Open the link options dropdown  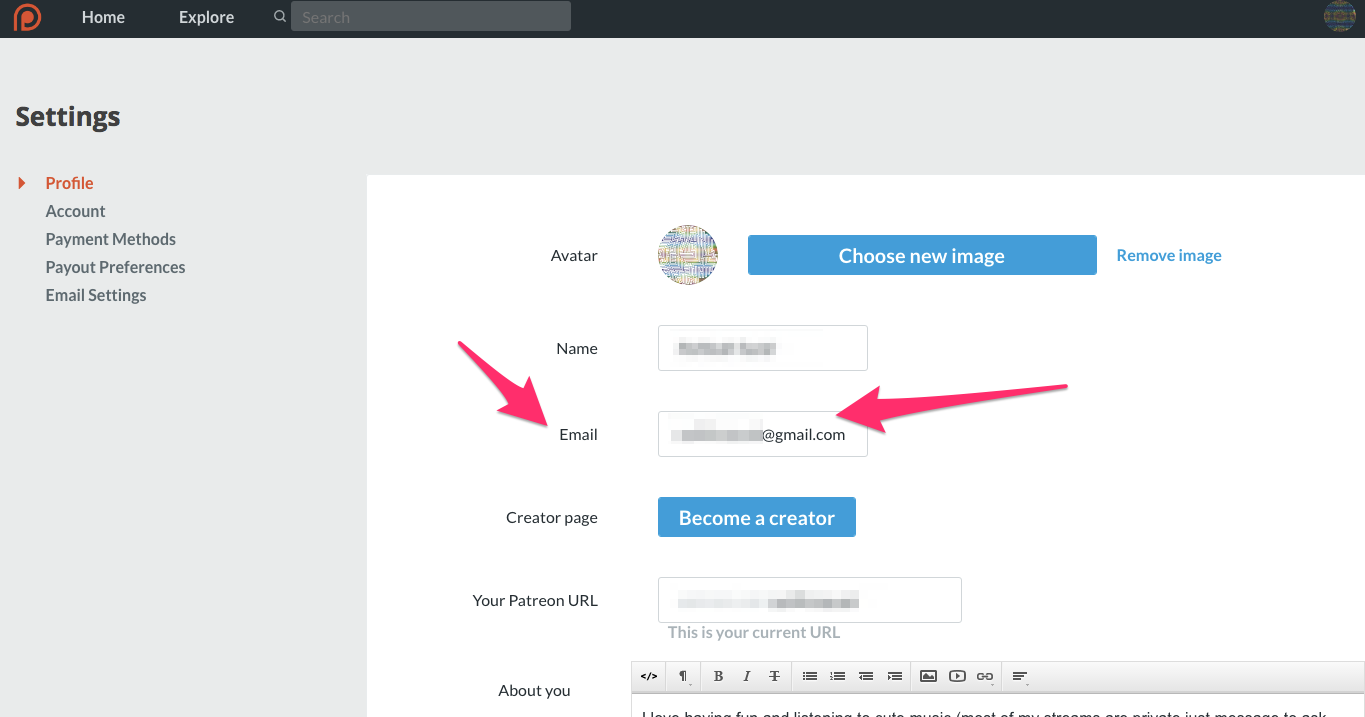click(985, 676)
